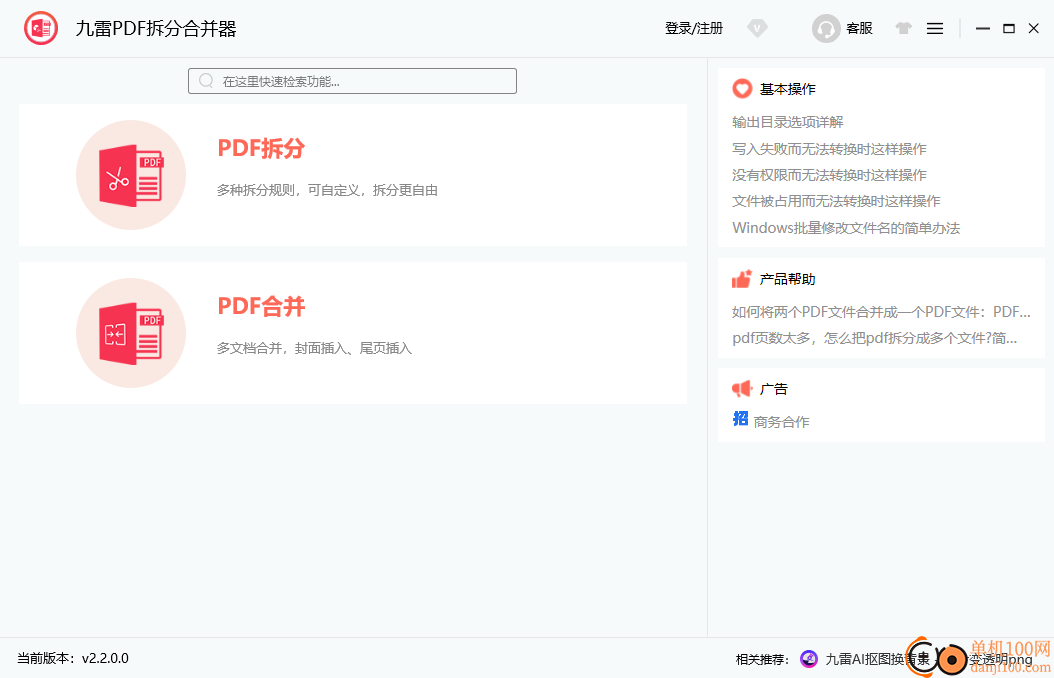
Task: Open Windows批量修改文件名的简单办法 link
Action: [846, 228]
